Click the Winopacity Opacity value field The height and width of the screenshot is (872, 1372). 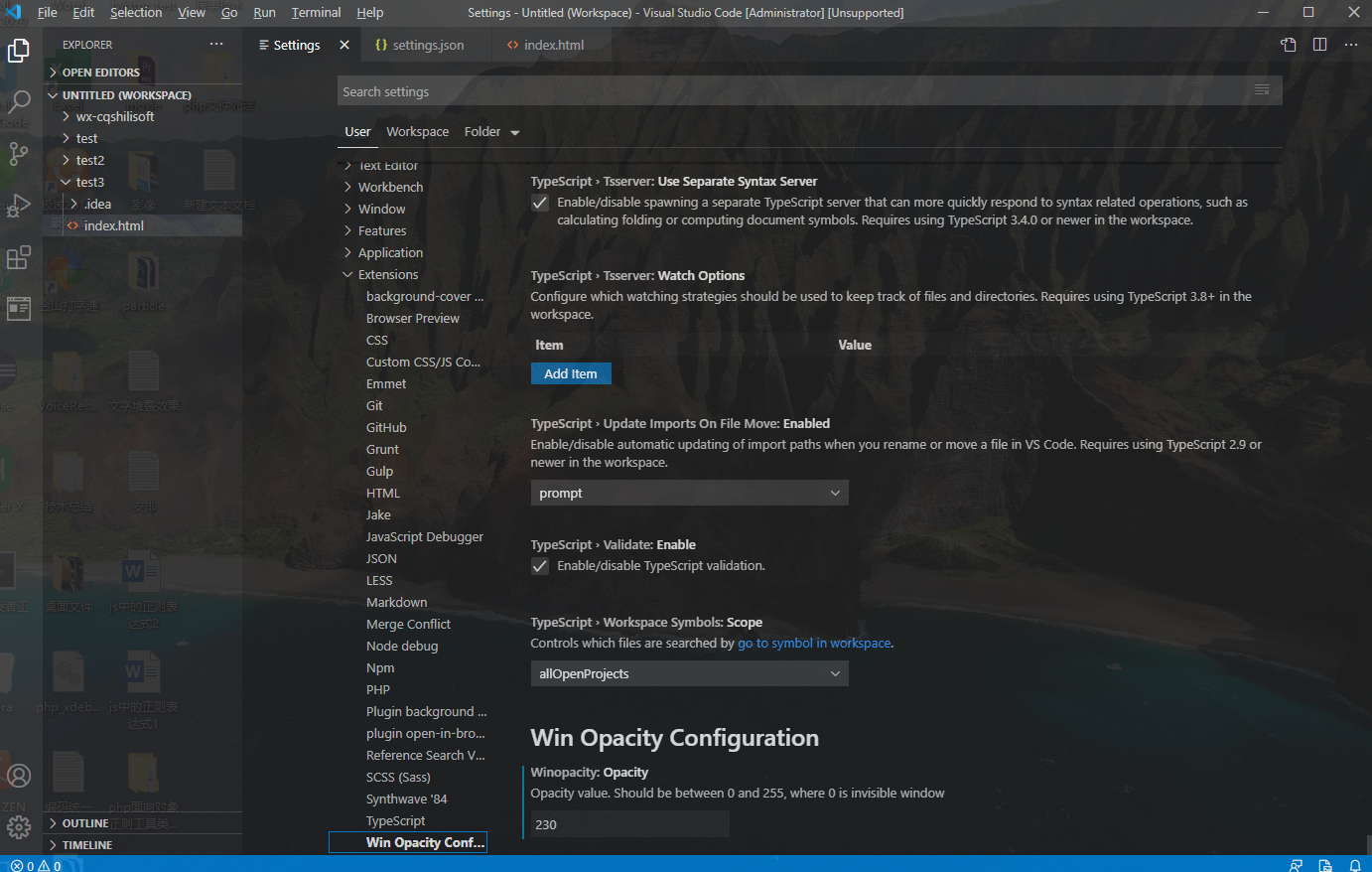click(x=630, y=824)
